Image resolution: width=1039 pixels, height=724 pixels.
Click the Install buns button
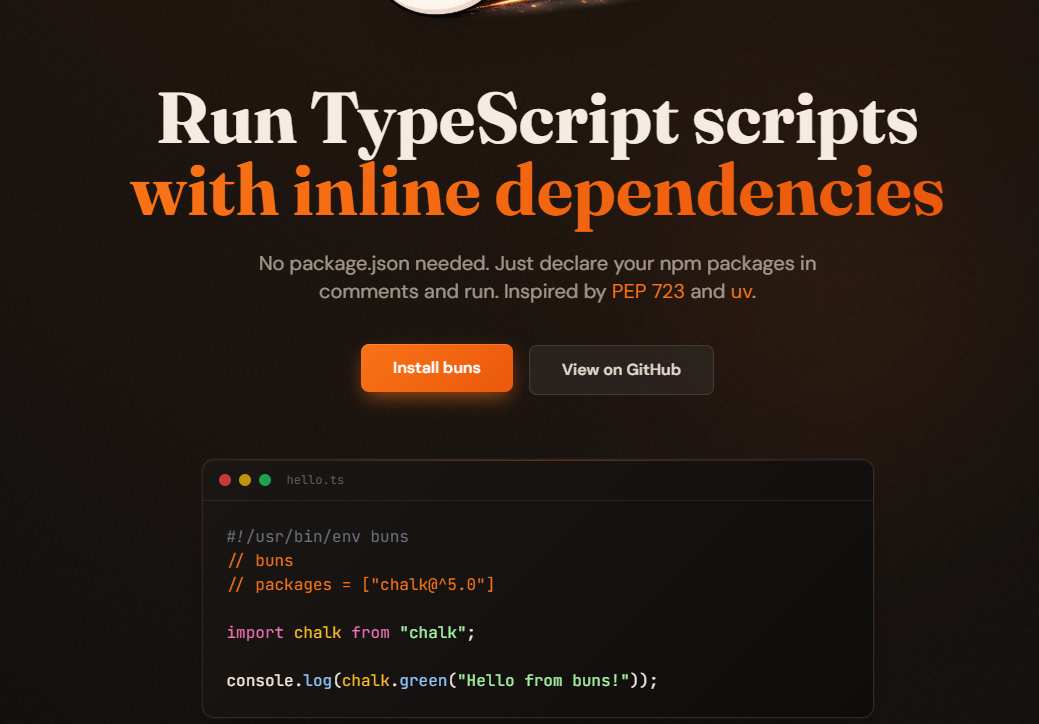coord(437,368)
